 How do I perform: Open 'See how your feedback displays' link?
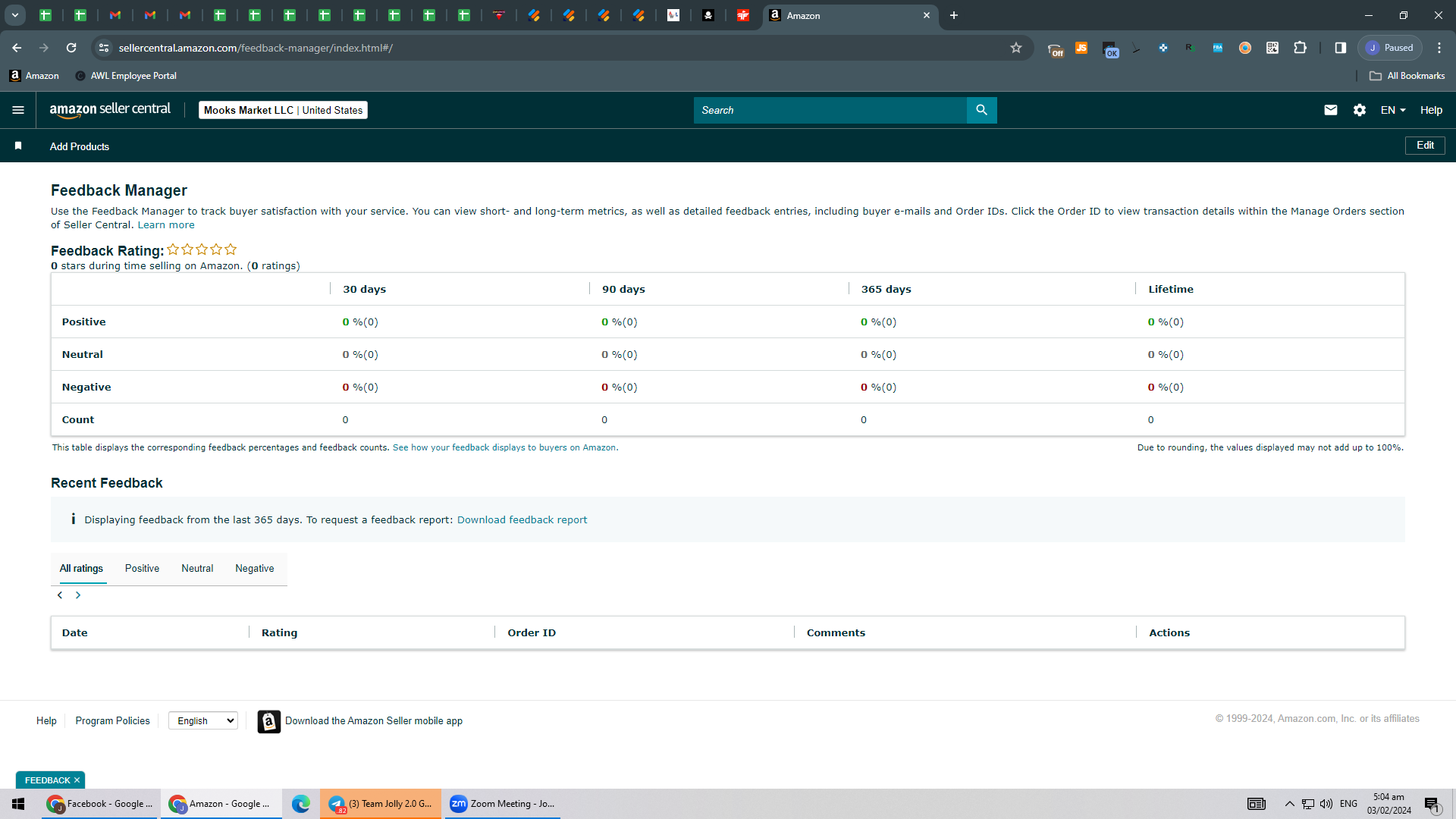click(x=504, y=447)
